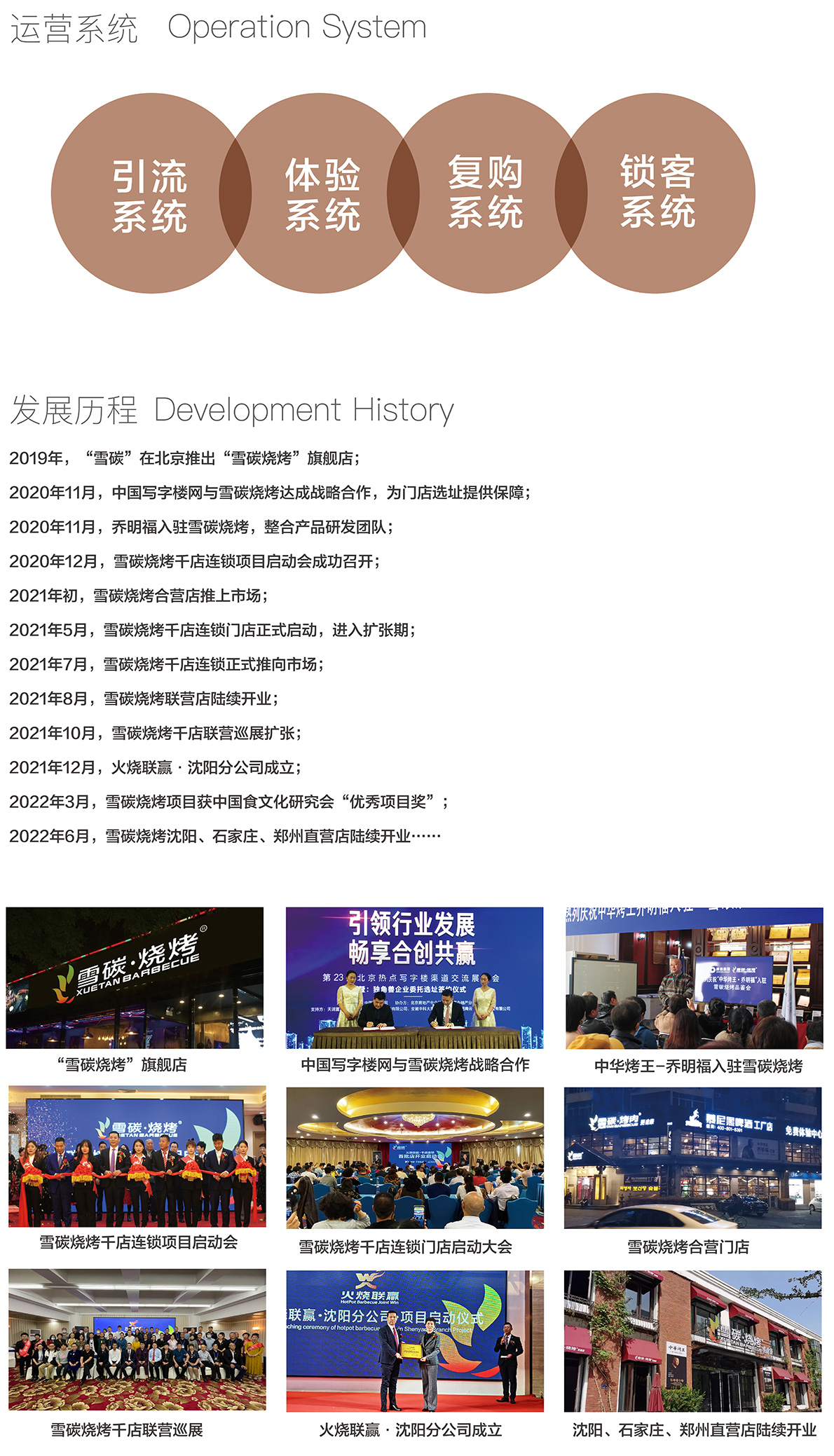
Task: Click the 发展历程 Development History heading
Action: tap(232, 411)
